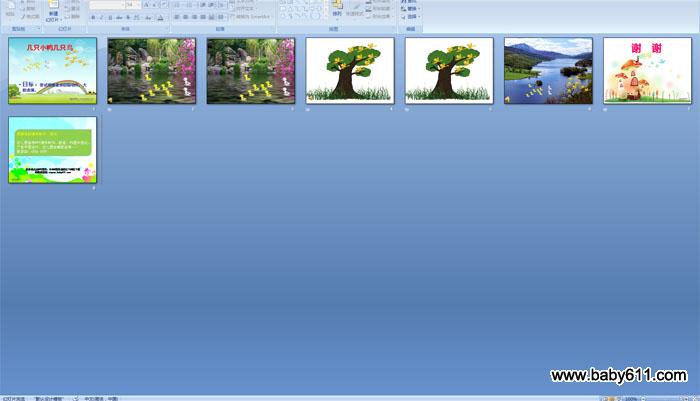Select slide 2, the first pond with ducks slide
Screen dimensions: 700x401
151,71
